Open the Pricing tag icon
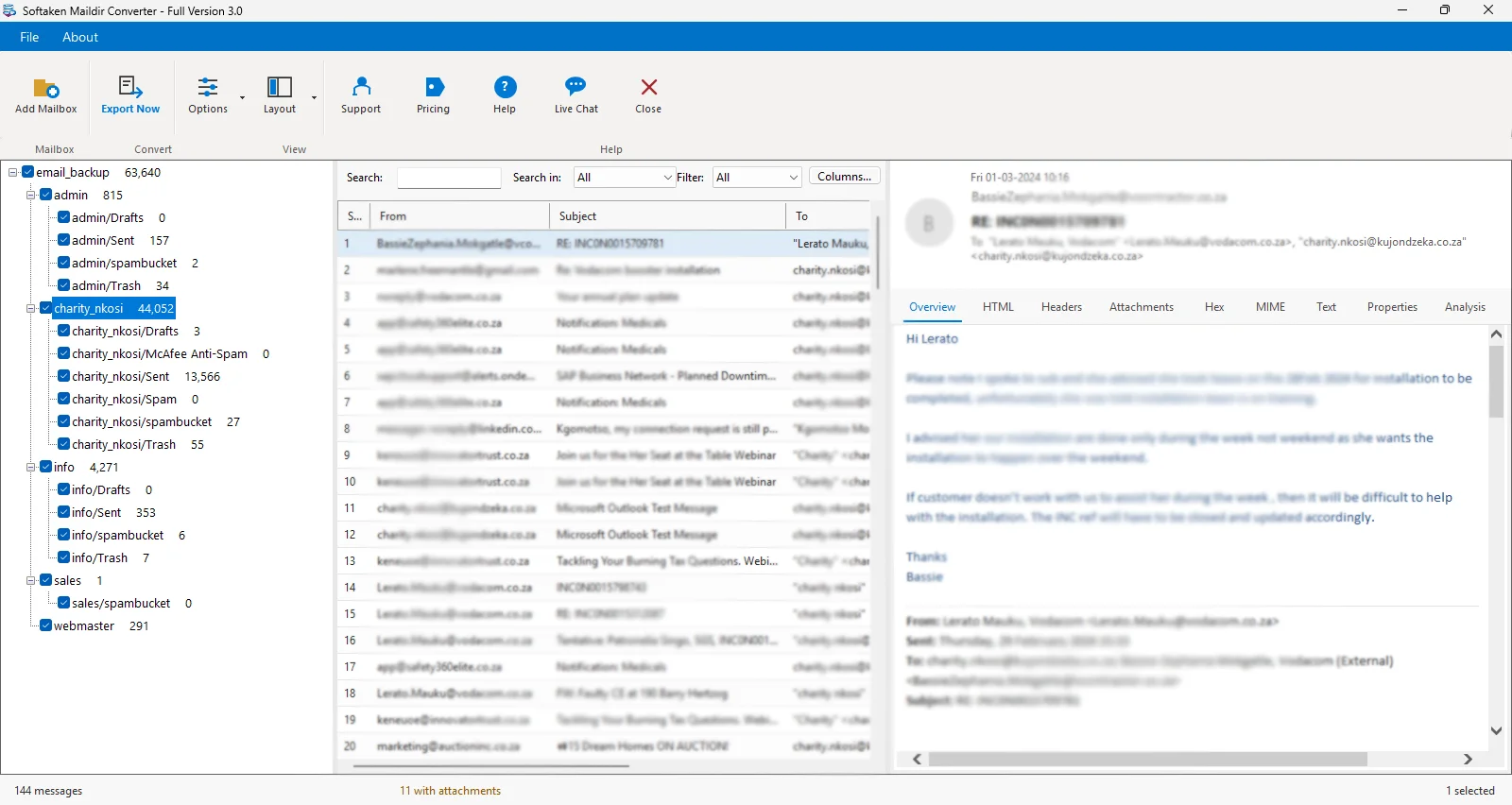 click(x=434, y=87)
